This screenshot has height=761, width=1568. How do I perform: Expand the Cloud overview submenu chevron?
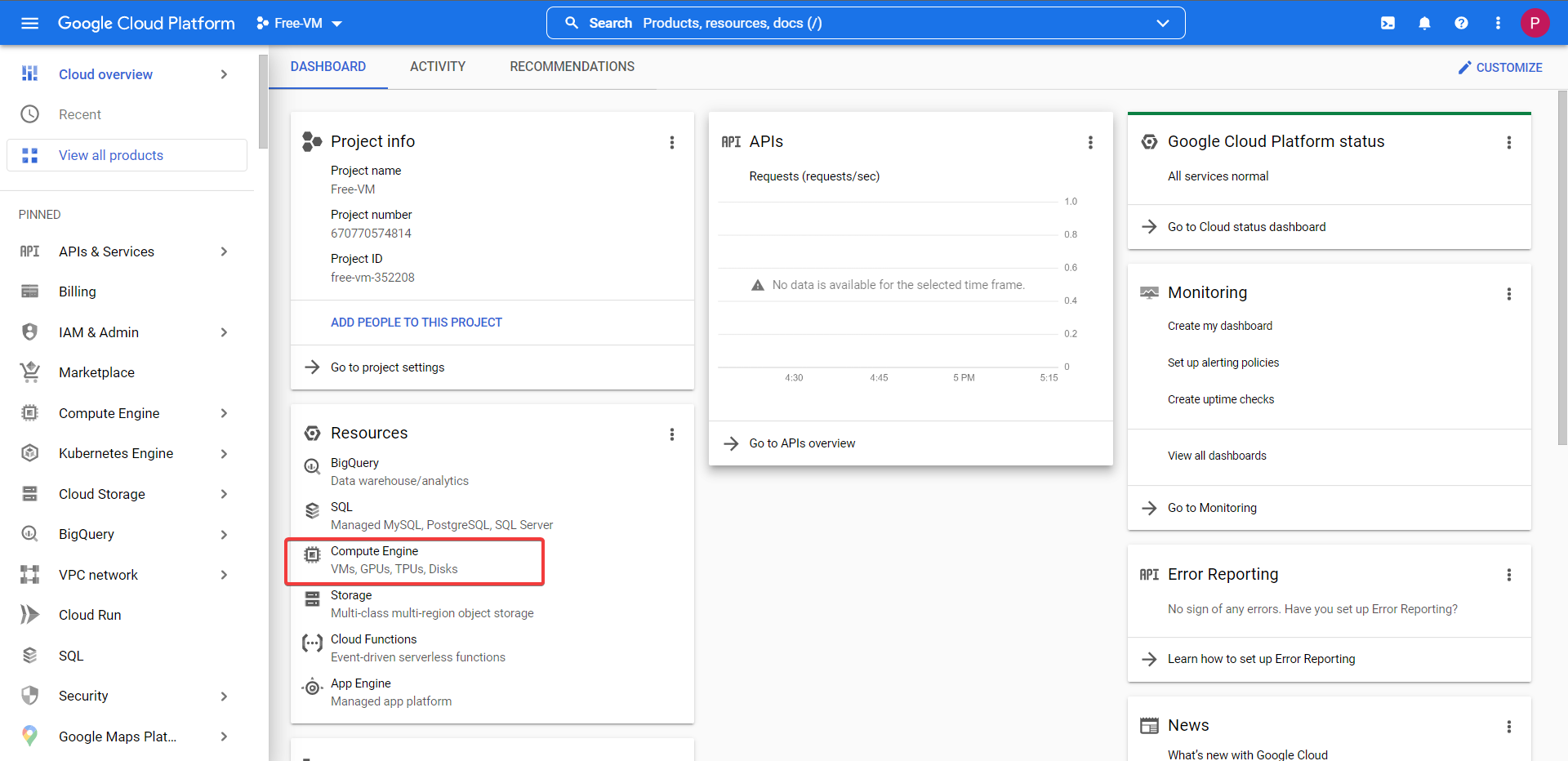point(224,74)
